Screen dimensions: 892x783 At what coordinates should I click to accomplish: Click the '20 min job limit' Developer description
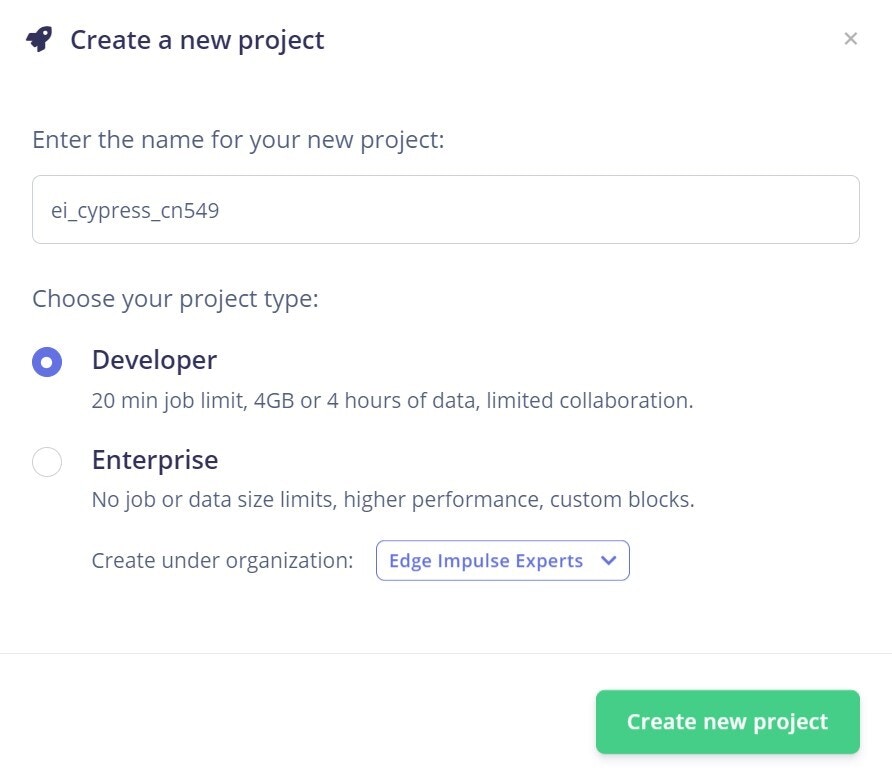click(393, 401)
